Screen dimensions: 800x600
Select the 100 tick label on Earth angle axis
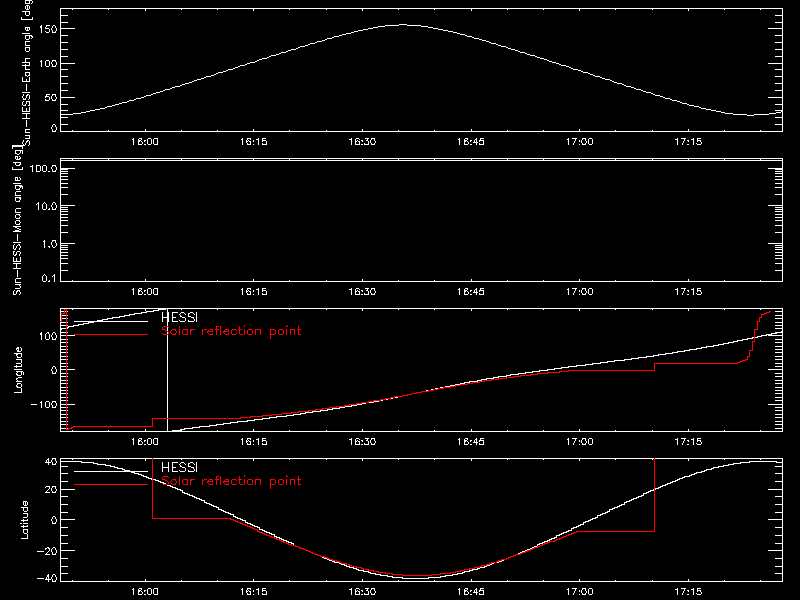tap(47, 64)
